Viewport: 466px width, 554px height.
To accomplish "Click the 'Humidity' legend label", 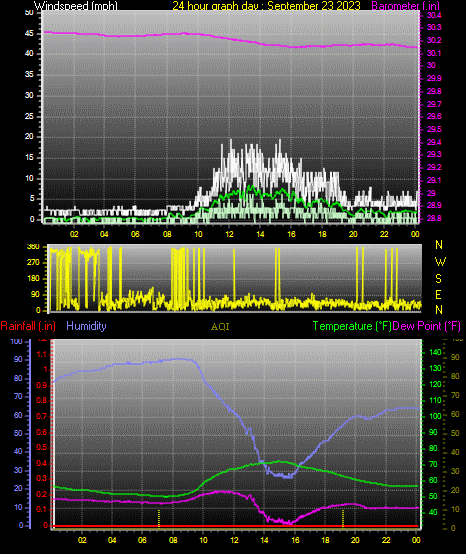I will click(86, 326).
